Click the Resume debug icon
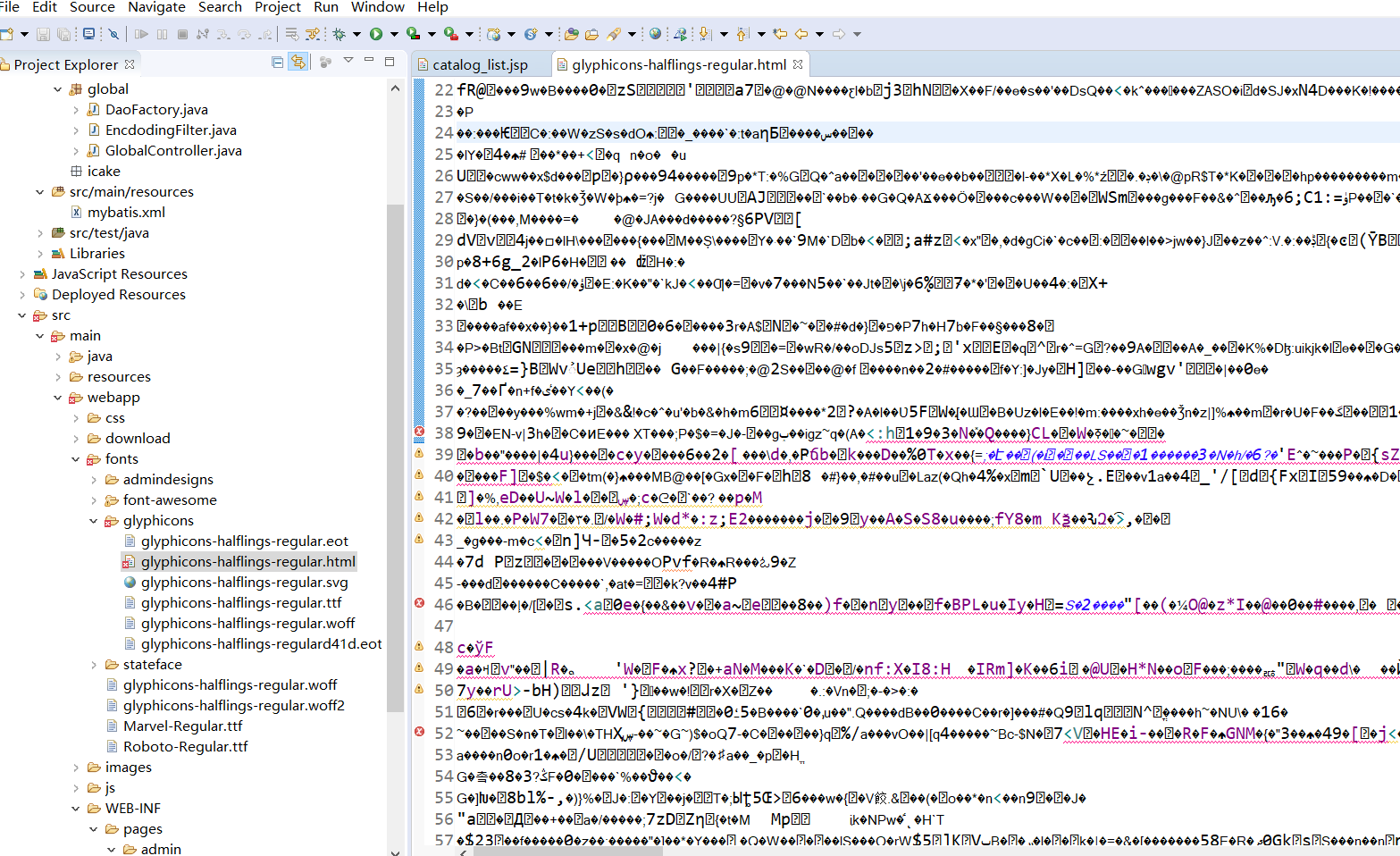The width and height of the screenshot is (1400, 856). tap(141, 34)
